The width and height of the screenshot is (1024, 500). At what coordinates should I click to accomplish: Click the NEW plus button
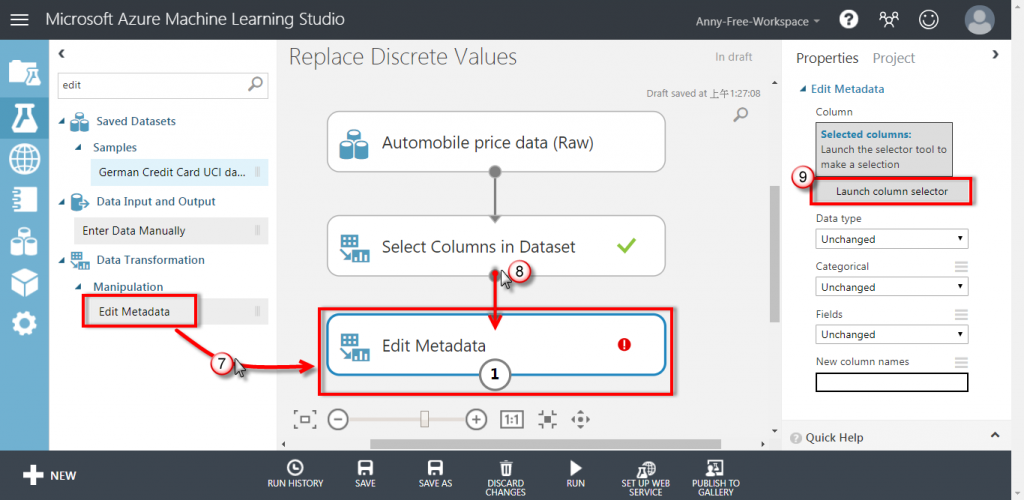pyautogui.click(x=50, y=475)
